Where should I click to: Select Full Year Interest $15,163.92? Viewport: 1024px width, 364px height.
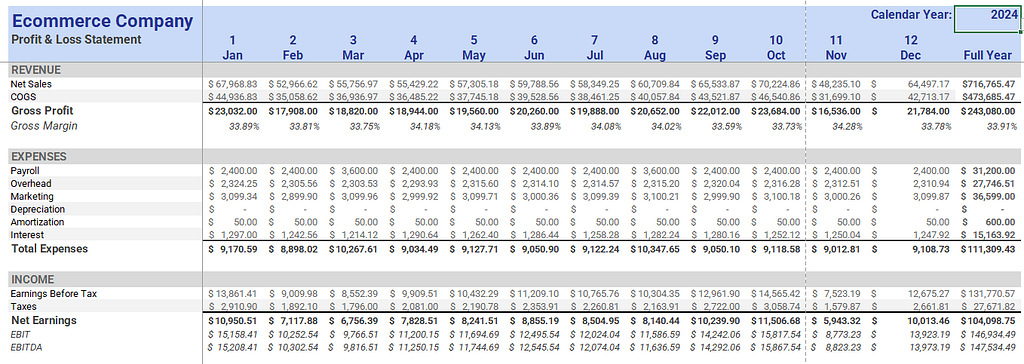(x=989, y=235)
